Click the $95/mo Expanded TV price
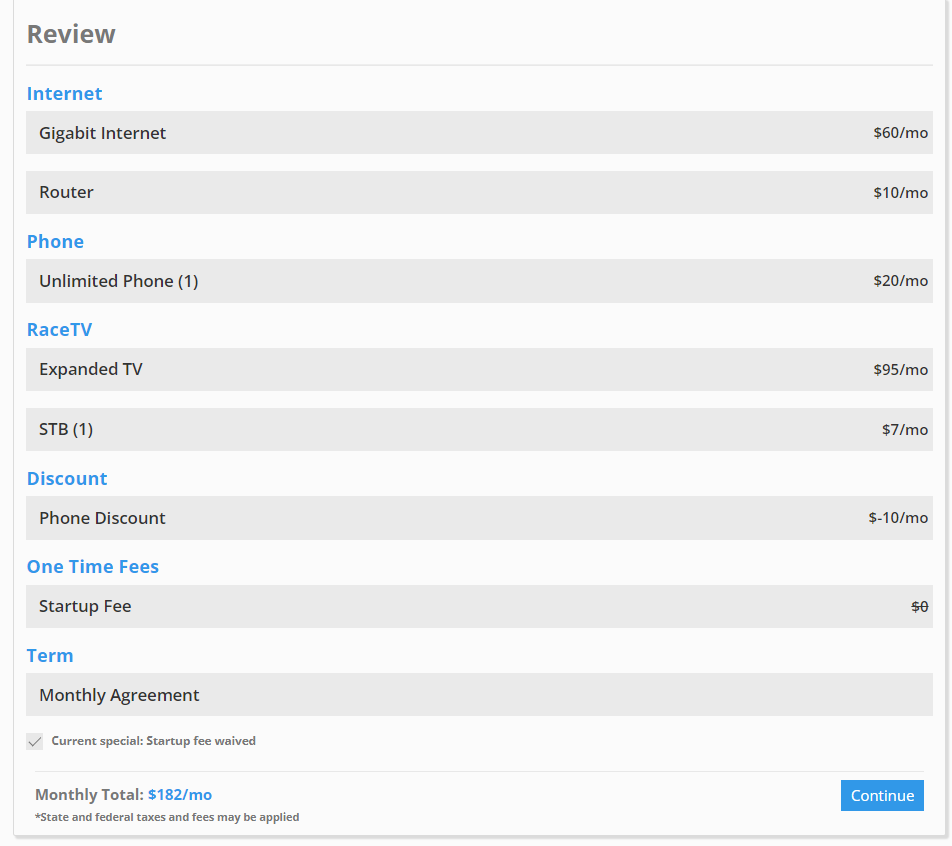The height and width of the screenshot is (846, 952). point(900,370)
